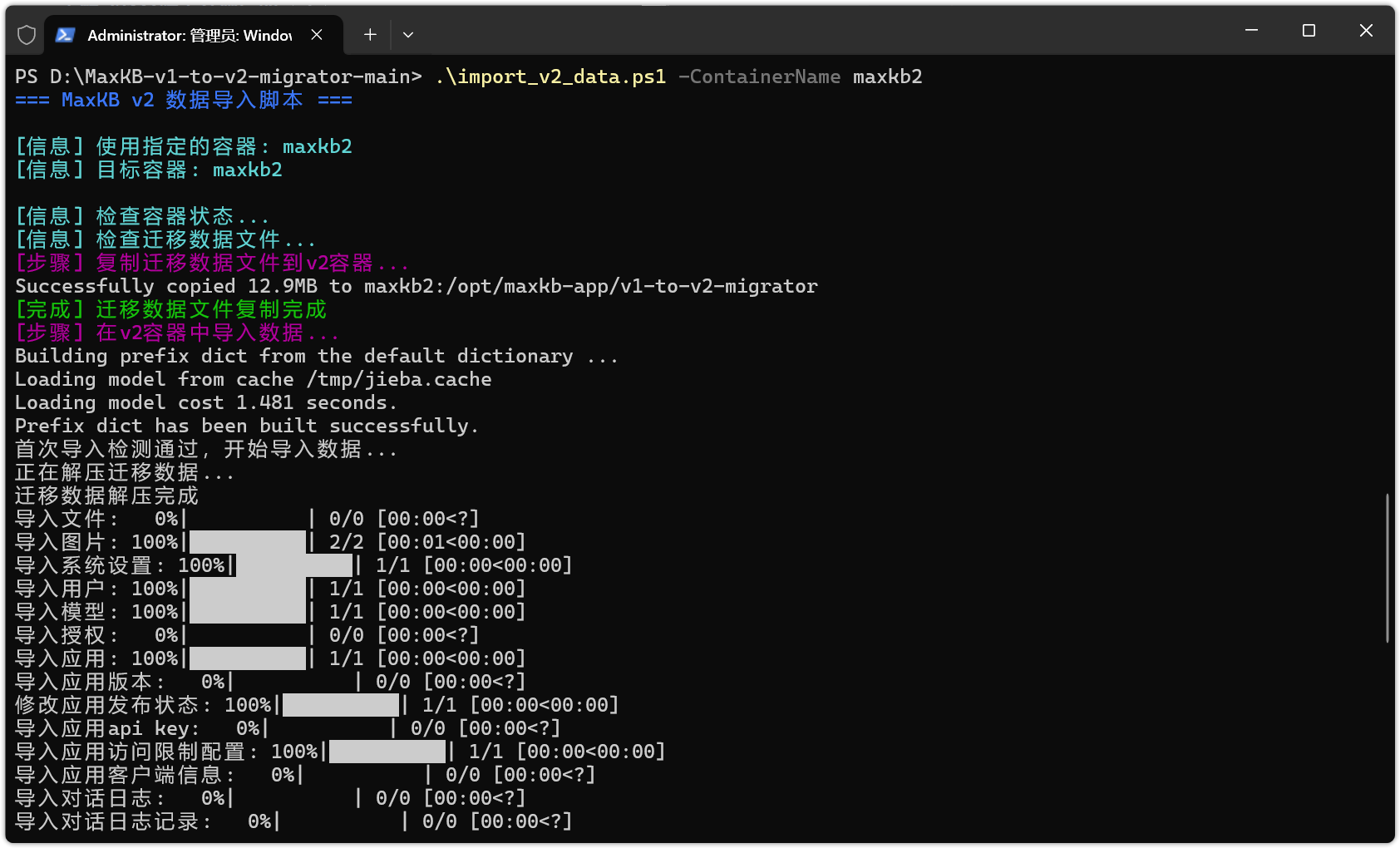Click the vertical scrollbar thumb

point(1387,567)
